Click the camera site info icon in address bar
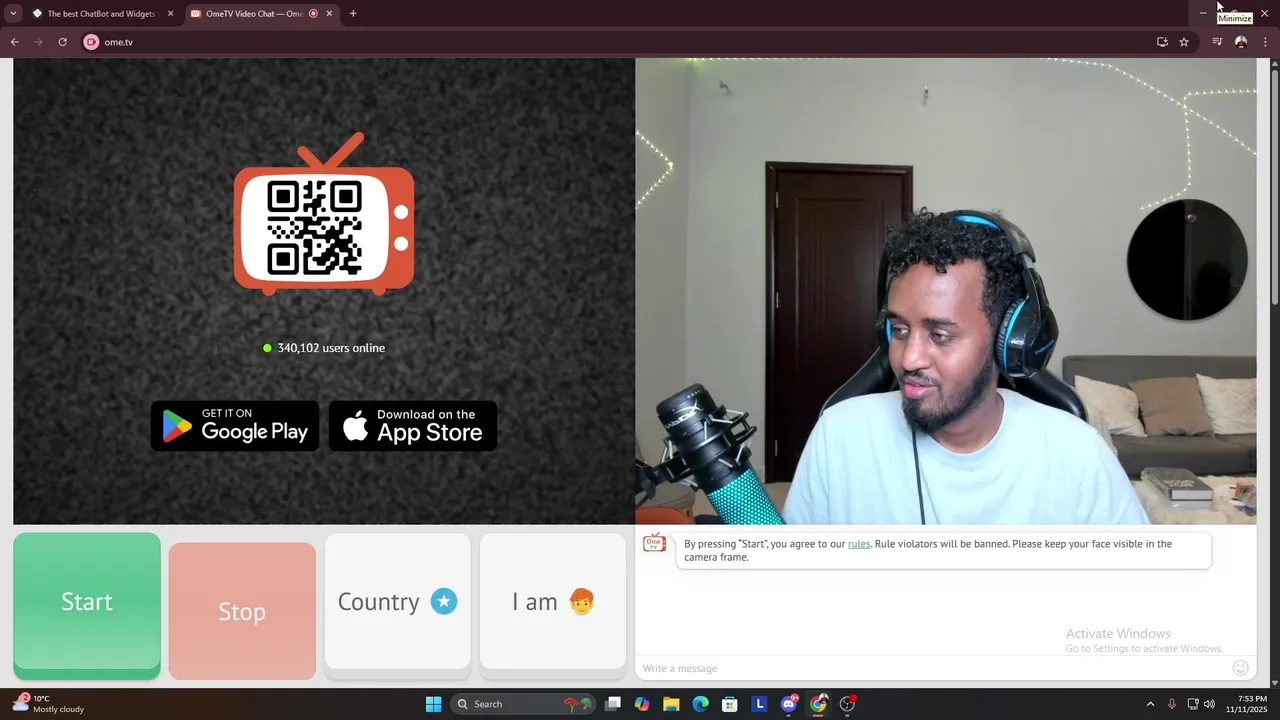Screen dimensions: 1280x720 (91, 42)
